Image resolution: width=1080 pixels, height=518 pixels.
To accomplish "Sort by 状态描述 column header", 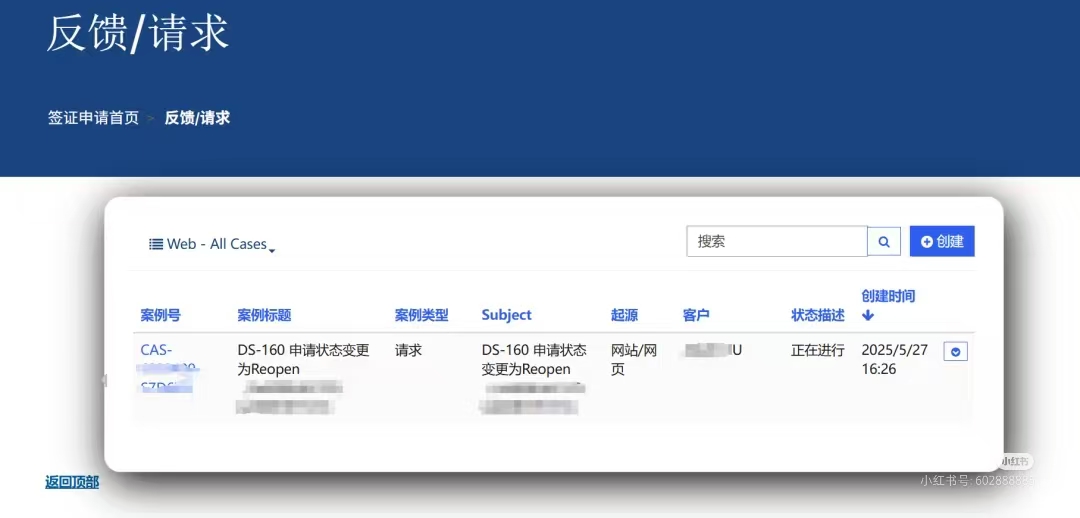I will tap(818, 315).
